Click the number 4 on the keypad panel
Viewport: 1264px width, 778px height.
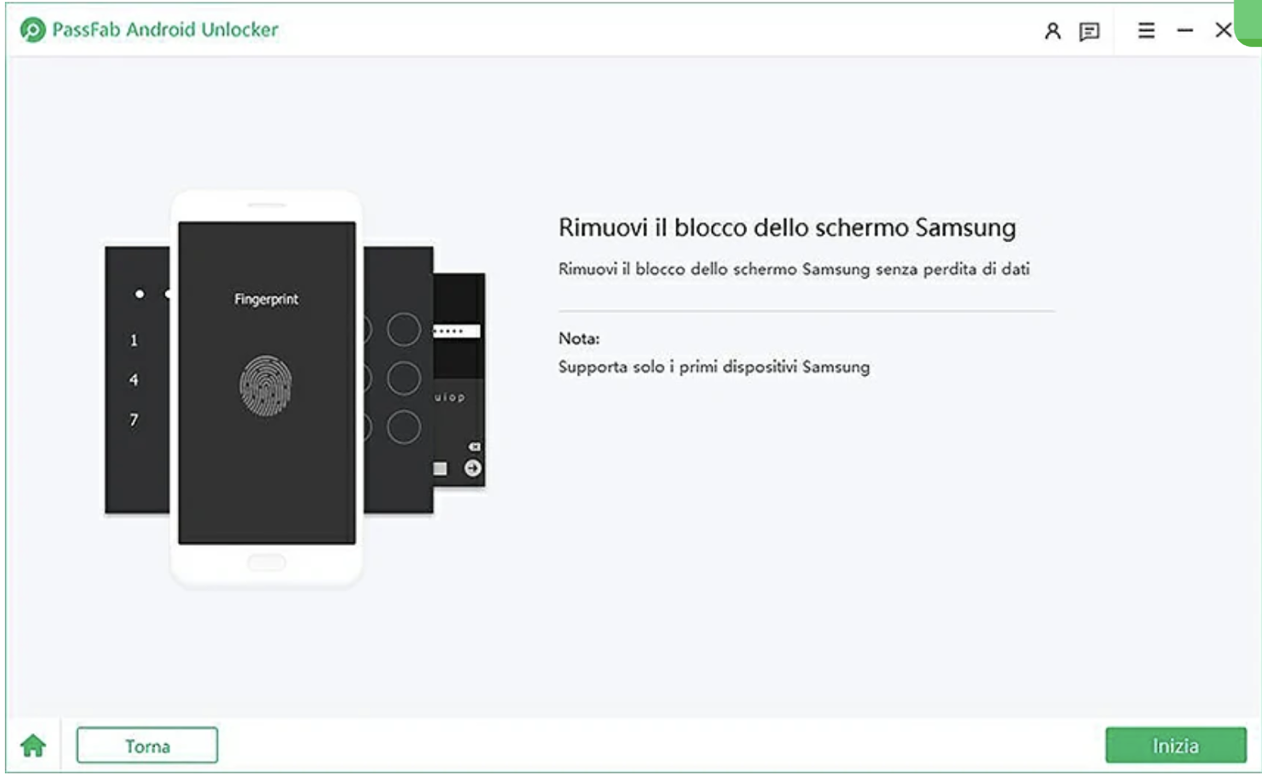click(x=134, y=380)
